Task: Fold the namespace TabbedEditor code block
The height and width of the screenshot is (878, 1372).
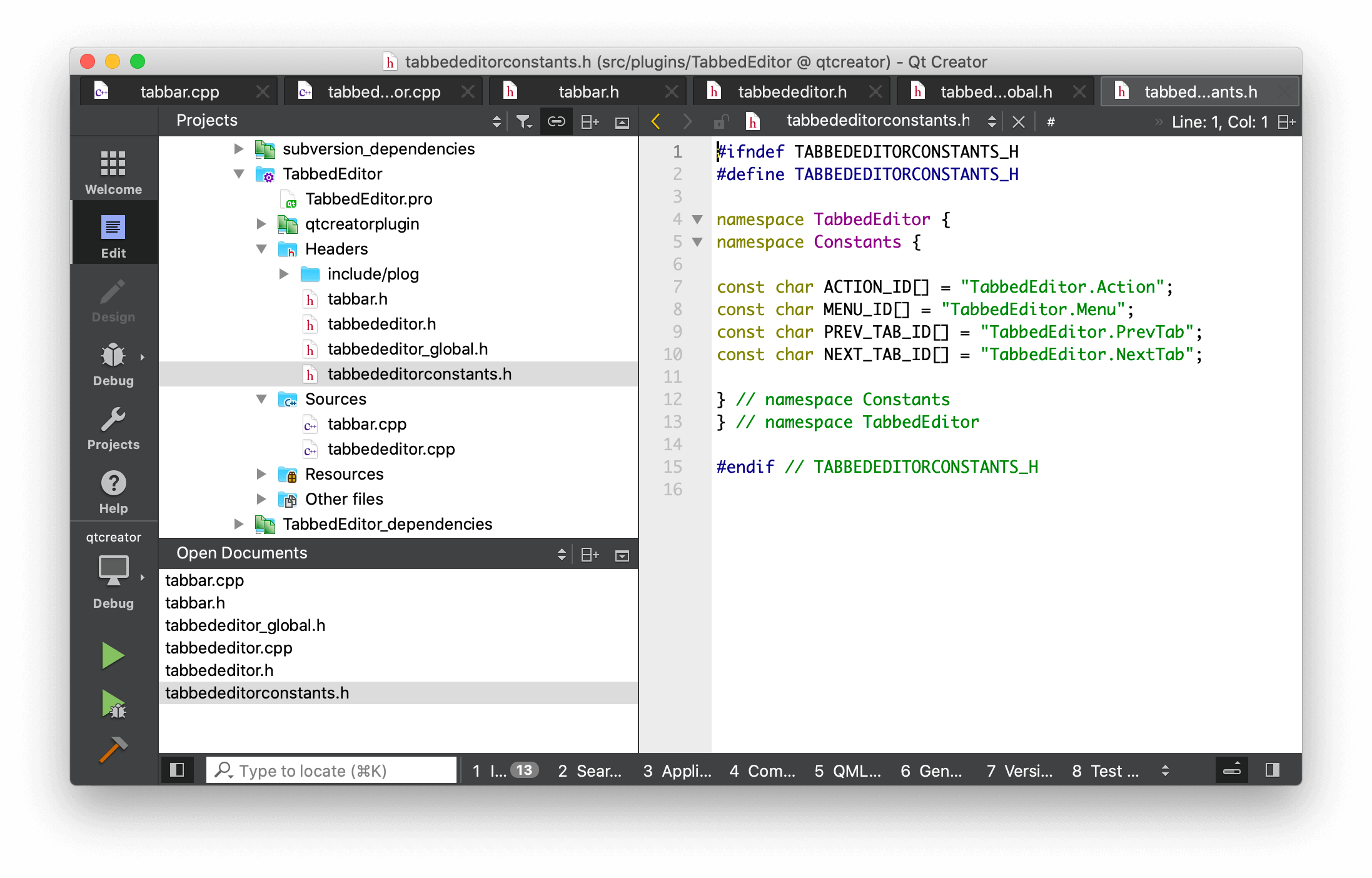Action: 697,219
